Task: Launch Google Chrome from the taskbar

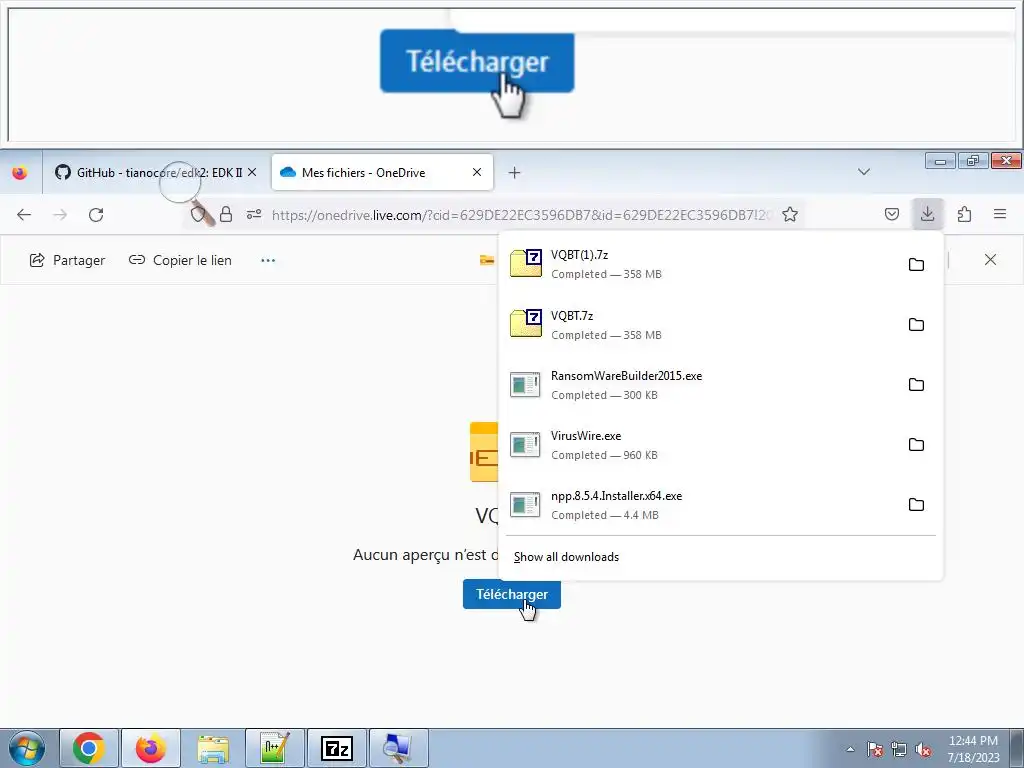Action: point(89,748)
